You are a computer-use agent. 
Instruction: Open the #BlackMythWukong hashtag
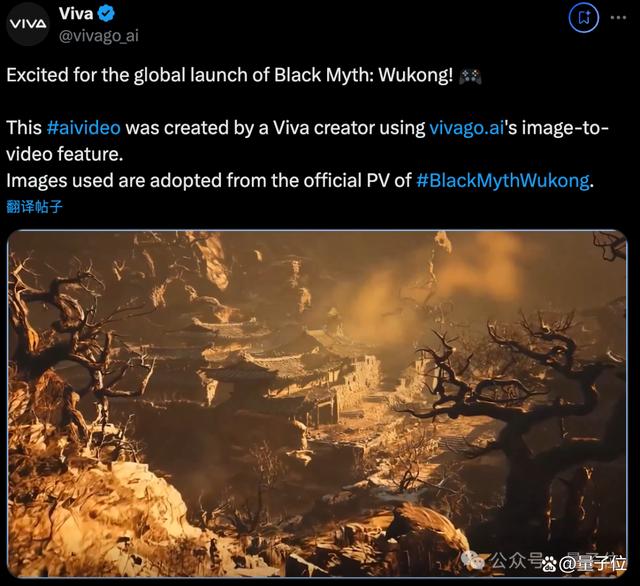click(x=503, y=180)
